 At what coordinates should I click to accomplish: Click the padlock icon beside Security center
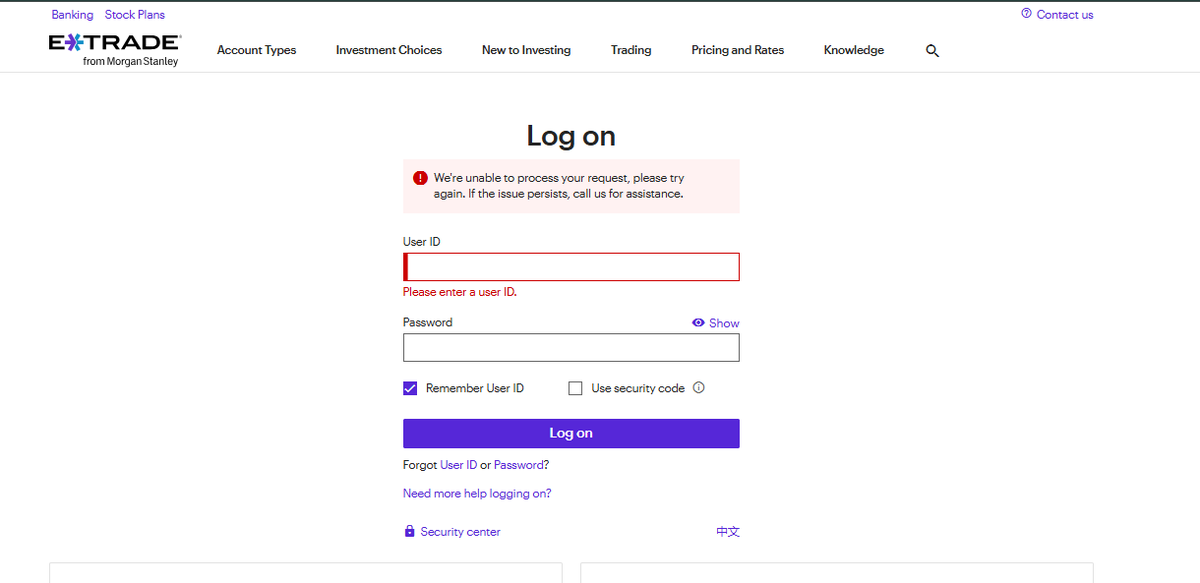409,532
